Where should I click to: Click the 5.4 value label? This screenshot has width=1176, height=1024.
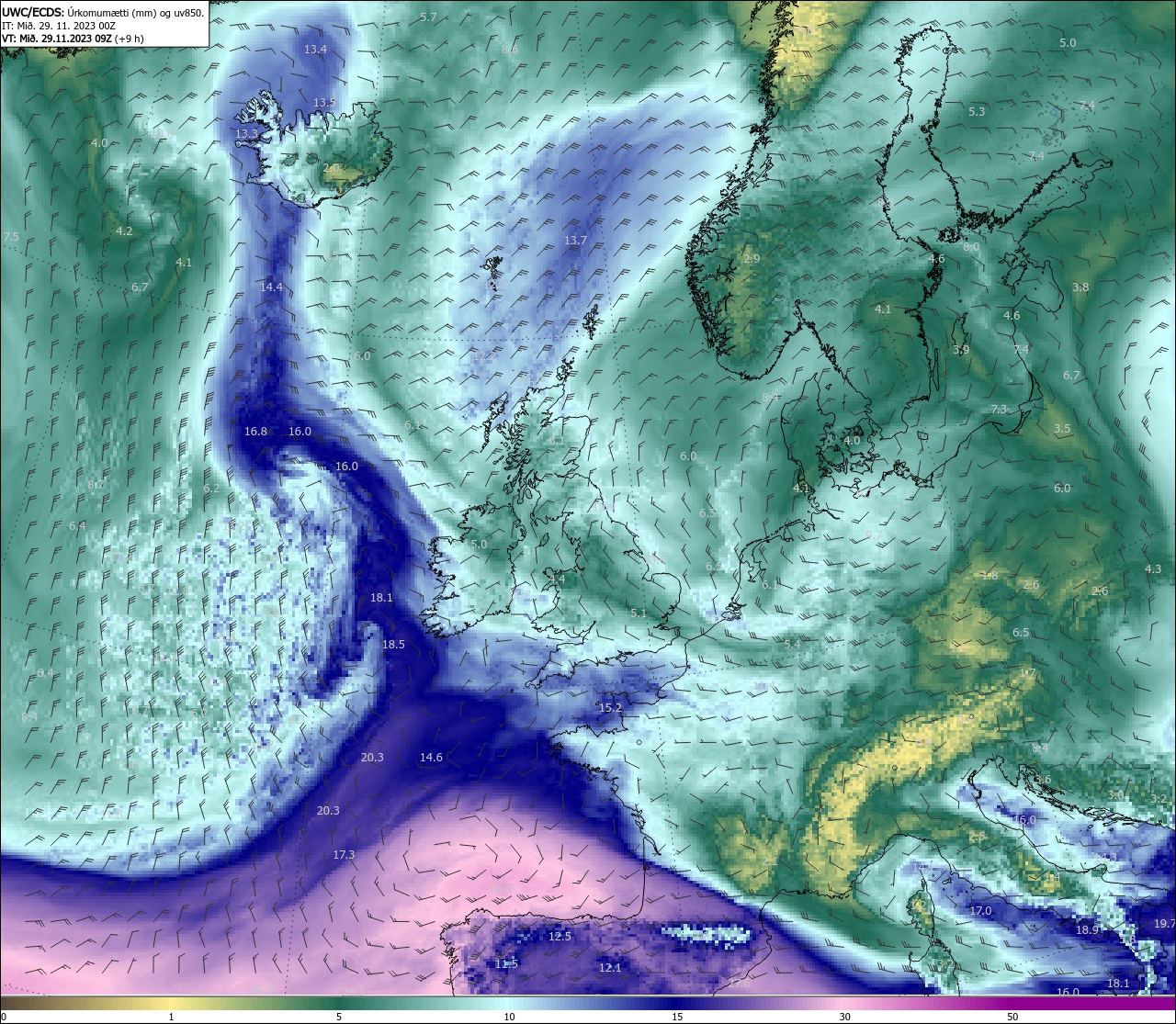pos(792,644)
